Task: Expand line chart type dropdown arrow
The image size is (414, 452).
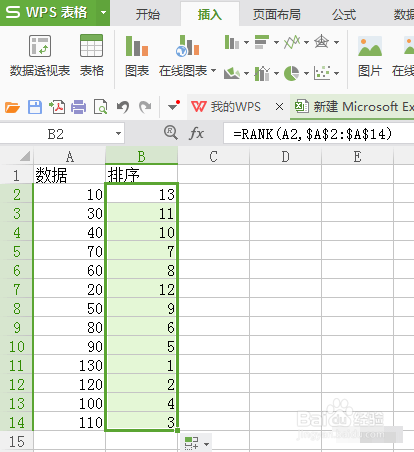Action: (x=306, y=42)
